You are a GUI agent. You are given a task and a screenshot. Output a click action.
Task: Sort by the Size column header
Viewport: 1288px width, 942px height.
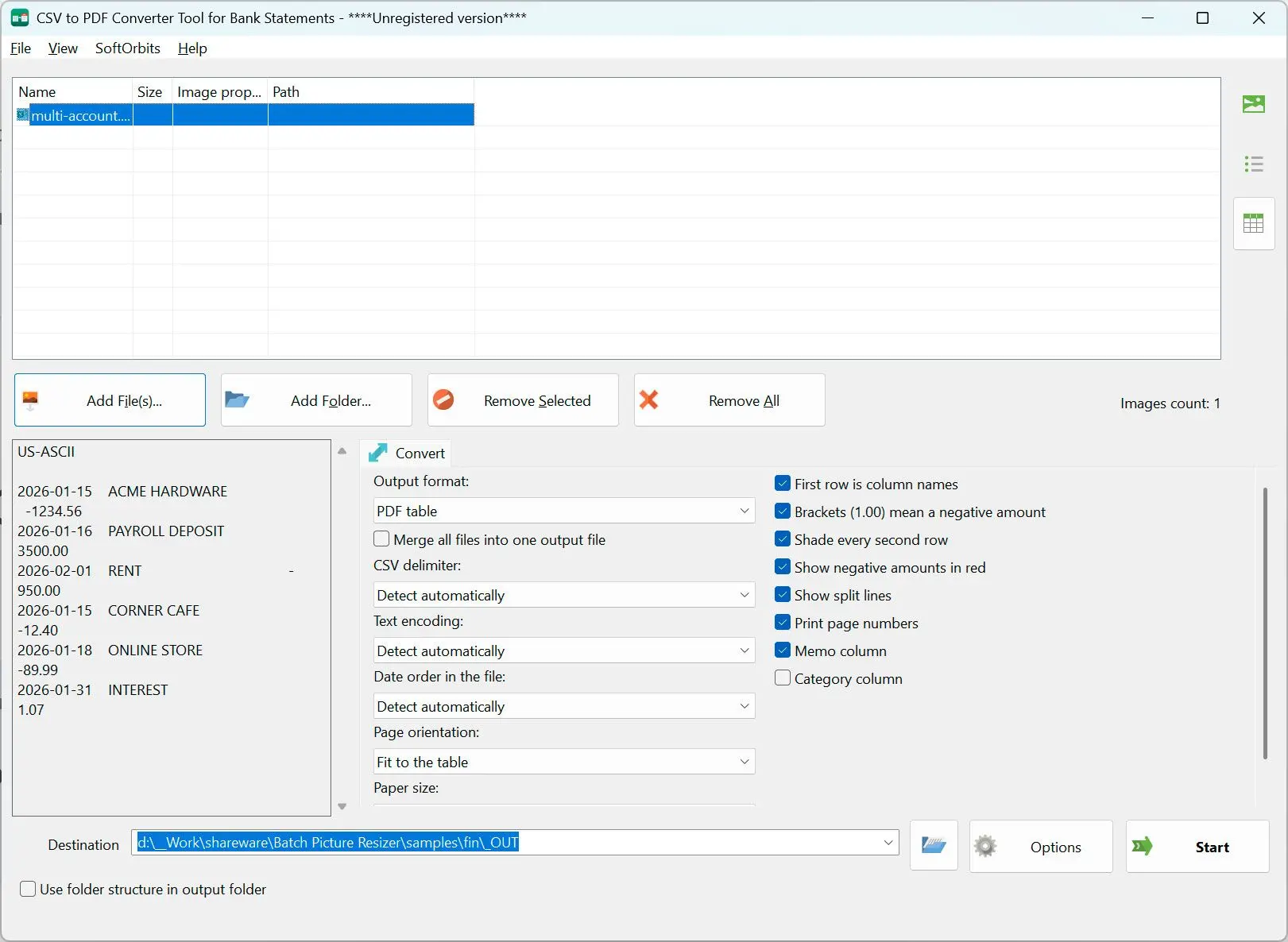(x=153, y=91)
